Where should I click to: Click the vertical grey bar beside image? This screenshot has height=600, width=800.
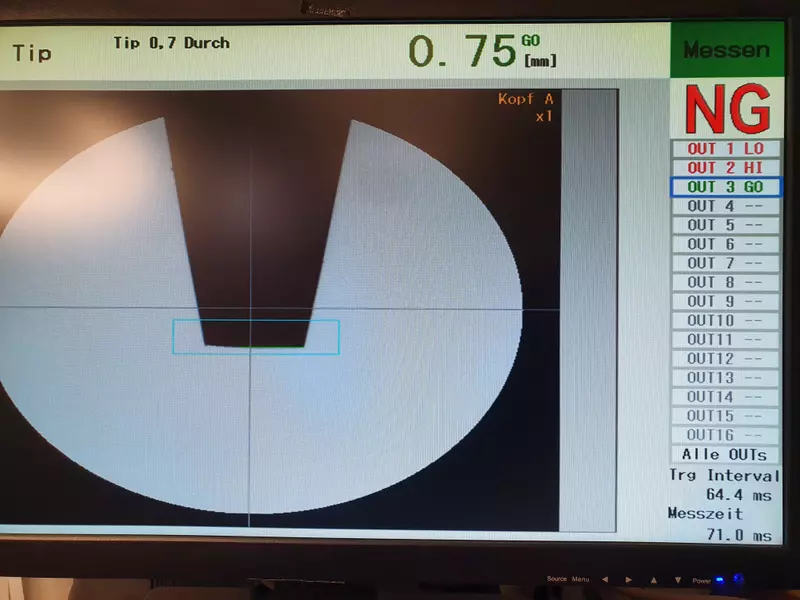[588, 310]
